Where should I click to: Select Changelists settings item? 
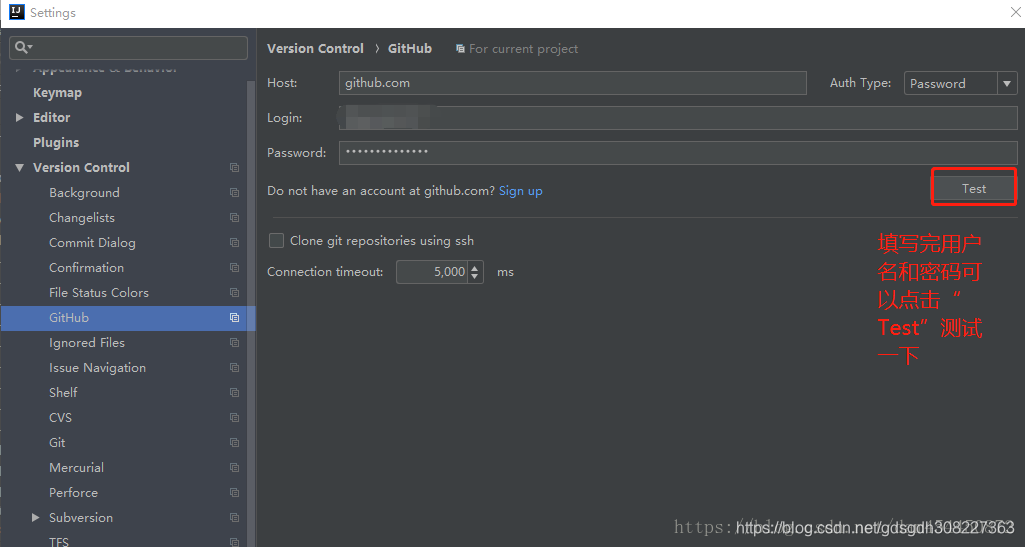pyautogui.click(x=82, y=218)
